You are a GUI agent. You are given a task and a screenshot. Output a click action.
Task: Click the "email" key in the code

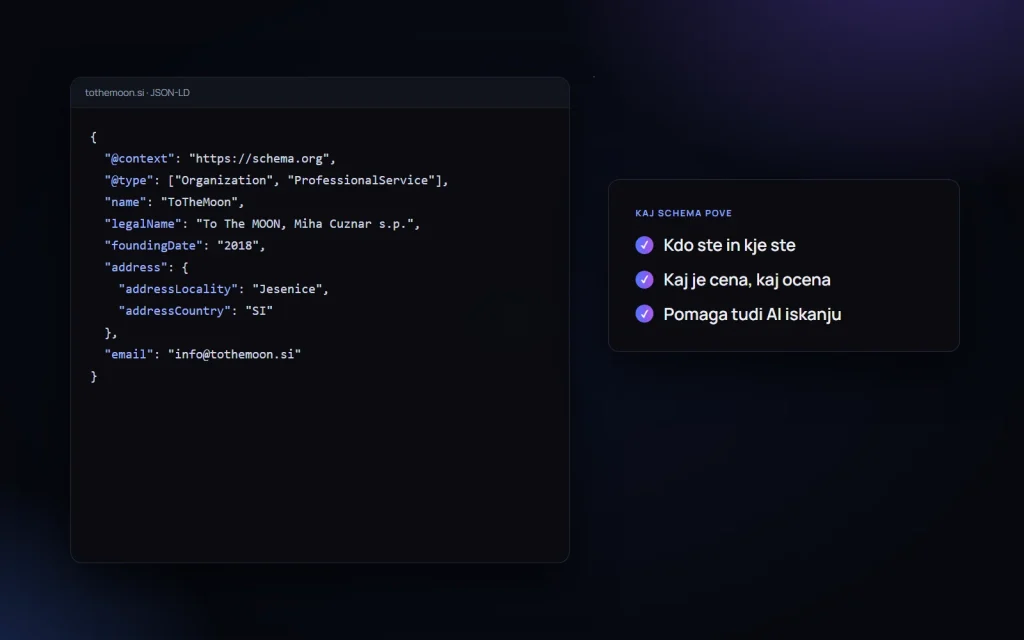[x=129, y=355]
